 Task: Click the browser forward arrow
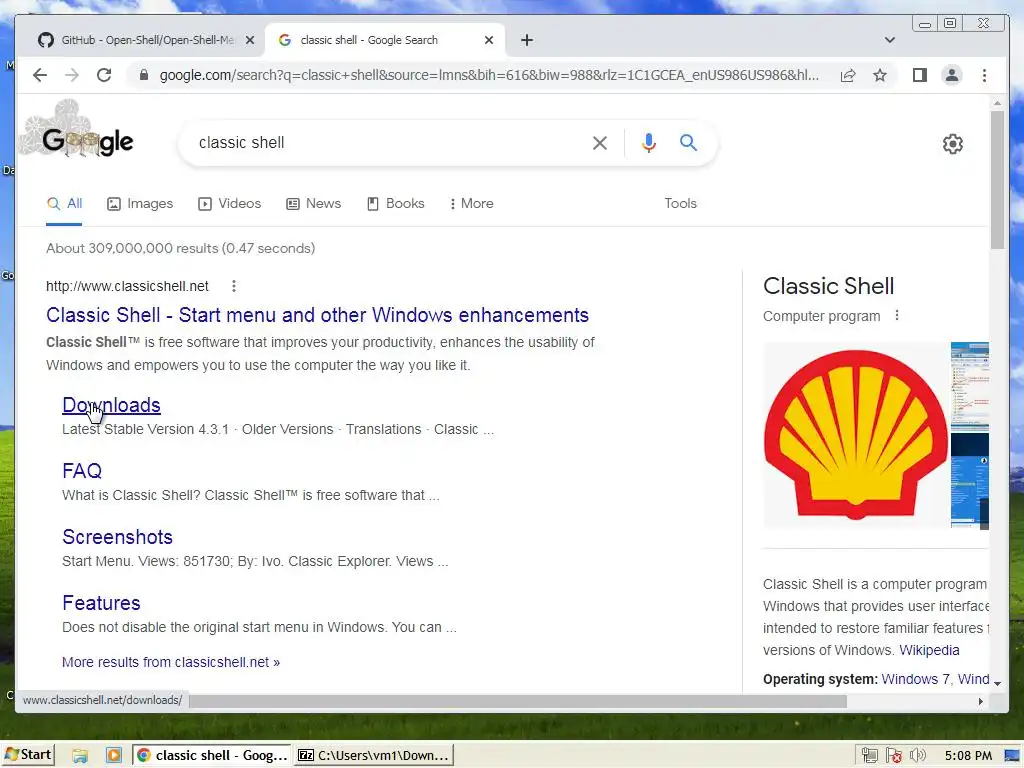click(x=72, y=75)
